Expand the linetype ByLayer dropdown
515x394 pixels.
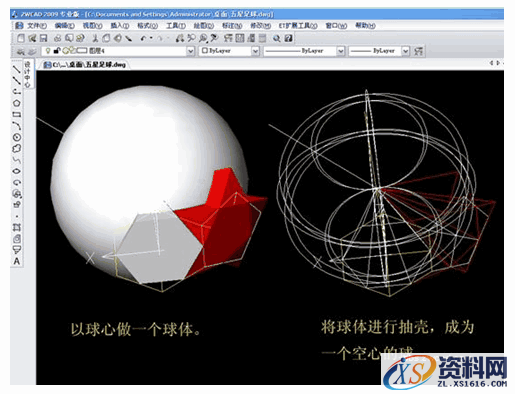pyautogui.click(x=340, y=51)
